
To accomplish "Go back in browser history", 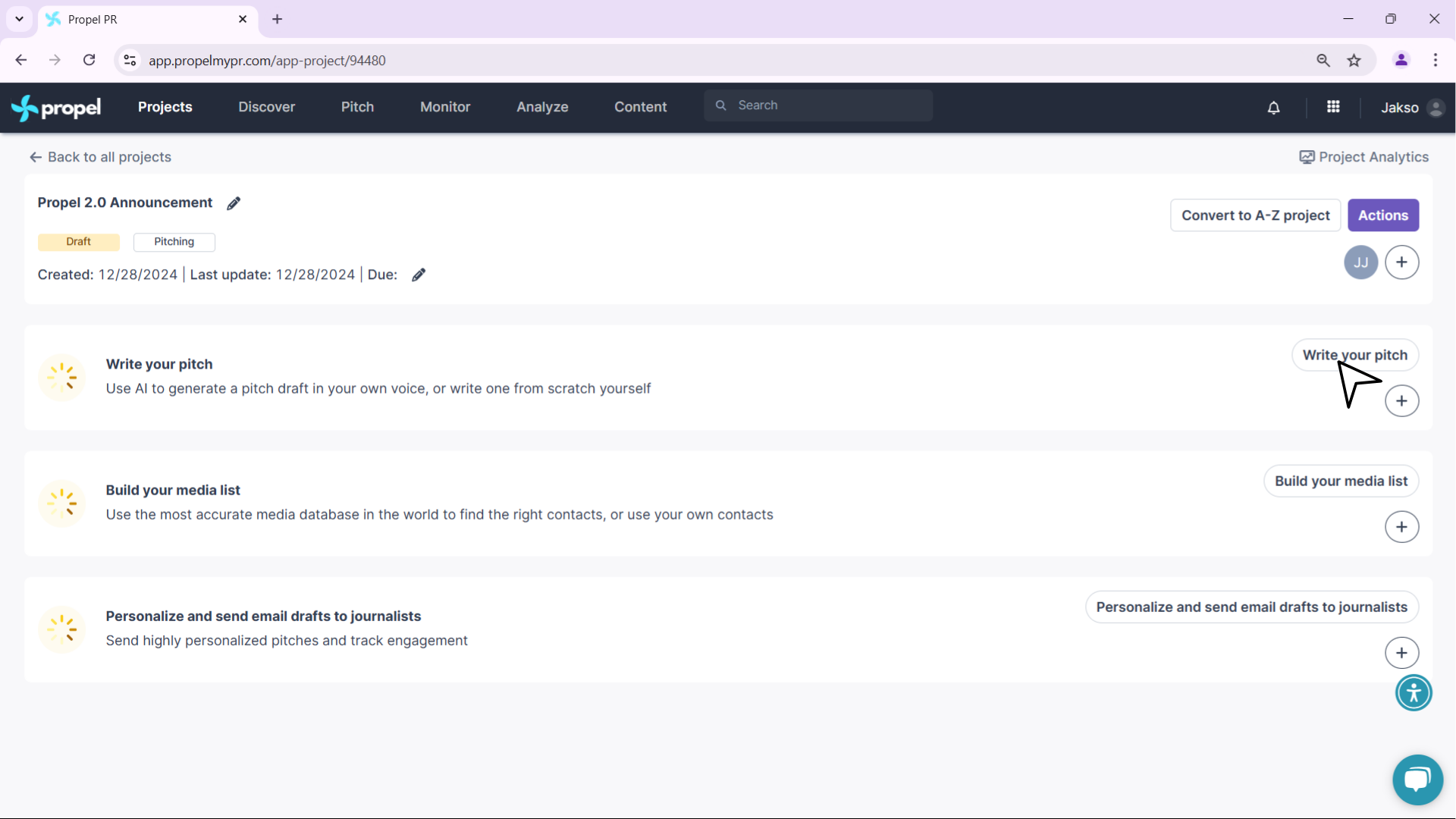I will (21, 60).
